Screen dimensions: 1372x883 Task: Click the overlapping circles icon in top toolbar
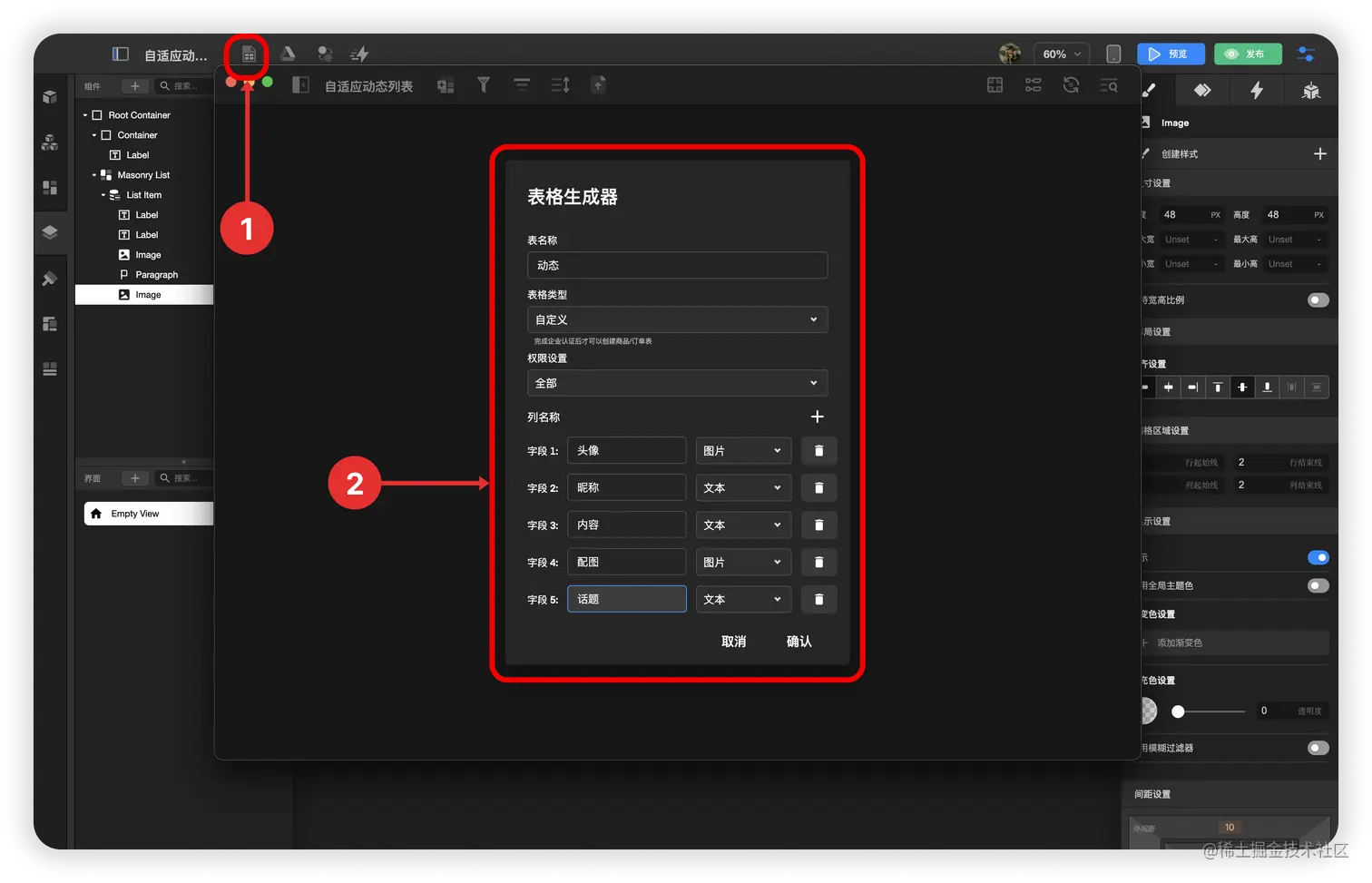tap(324, 54)
